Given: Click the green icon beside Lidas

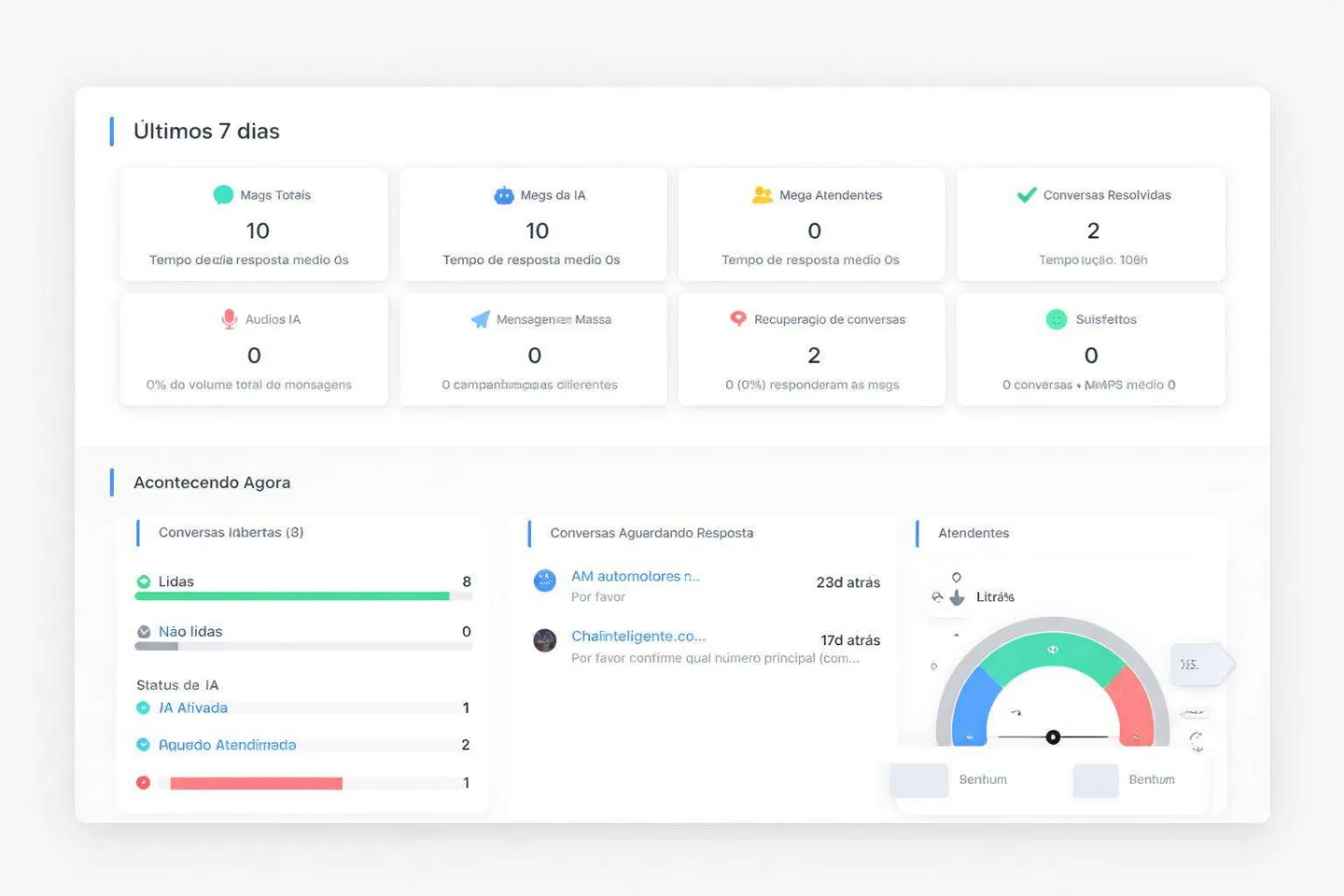Looking at the screenshot, I should pos(144,581).
